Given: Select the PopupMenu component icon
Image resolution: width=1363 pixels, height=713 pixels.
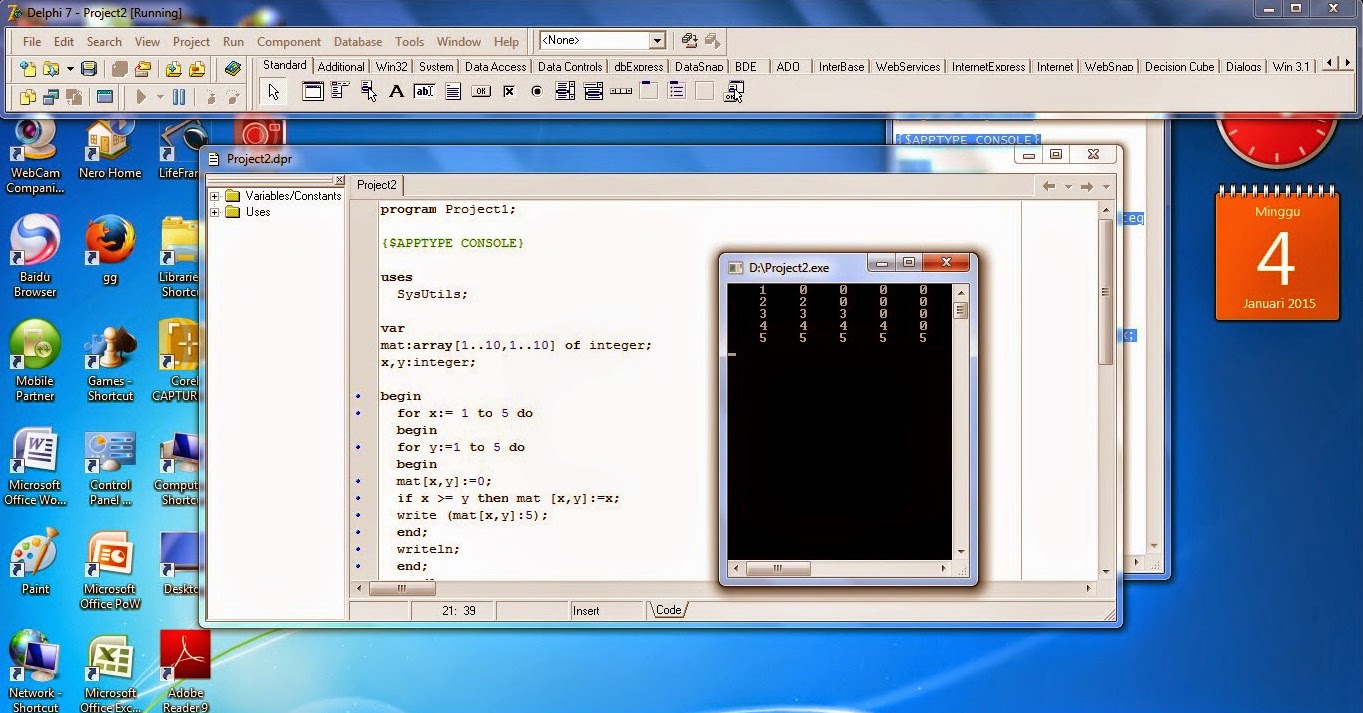Looking at the screenshot, I should [x=369, y=91].
